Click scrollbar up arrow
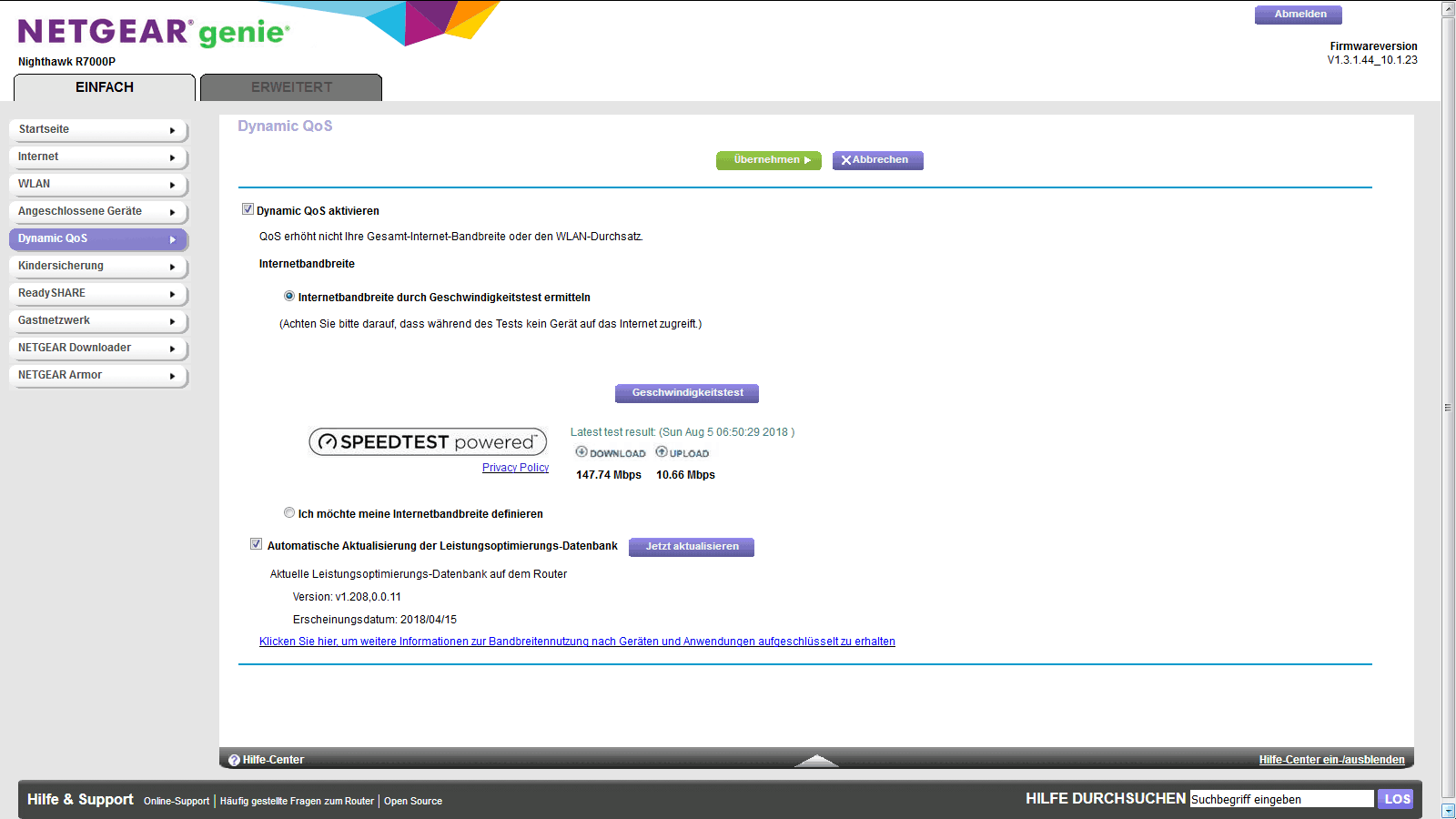This screenshot has height=819, width=1456. pyautogui.click(x=1448, y=8)
